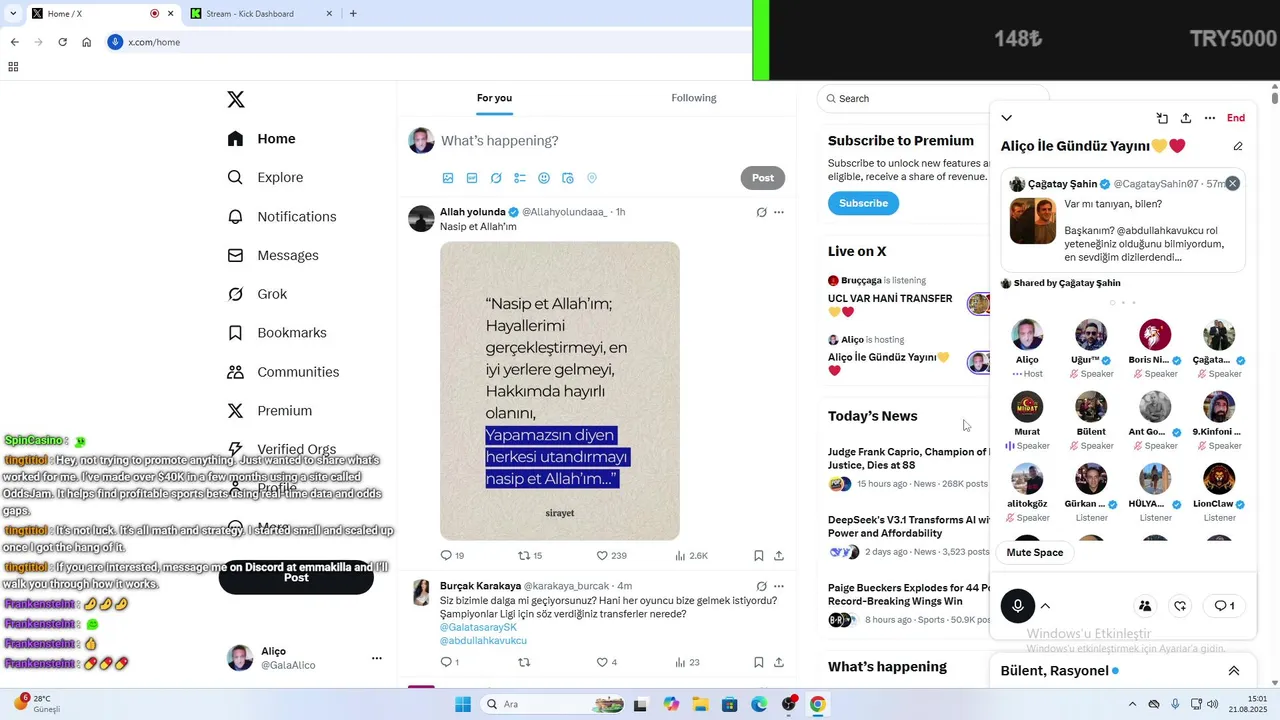Image resolution: width=1280 pixels, height=720 pixels.
Task: Switch to the Following tab
Action: (x=694, y=98)
